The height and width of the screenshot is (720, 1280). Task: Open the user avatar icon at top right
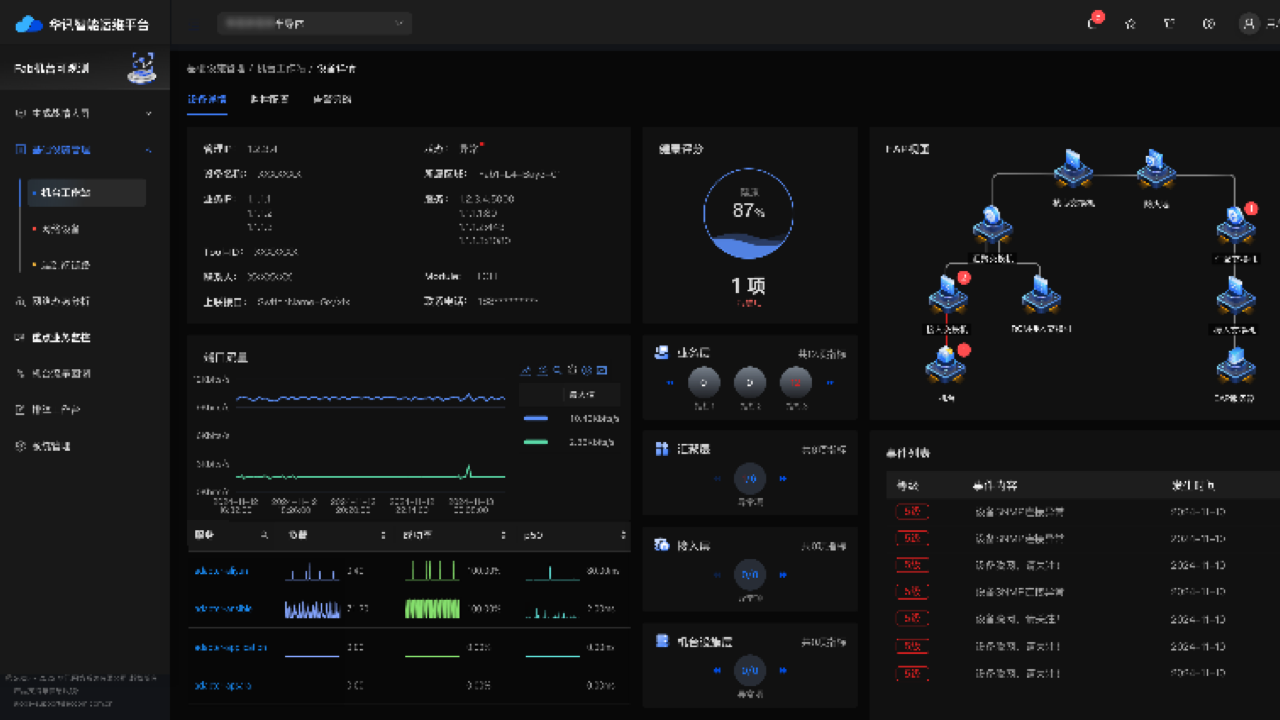(x=1248, y=24)
